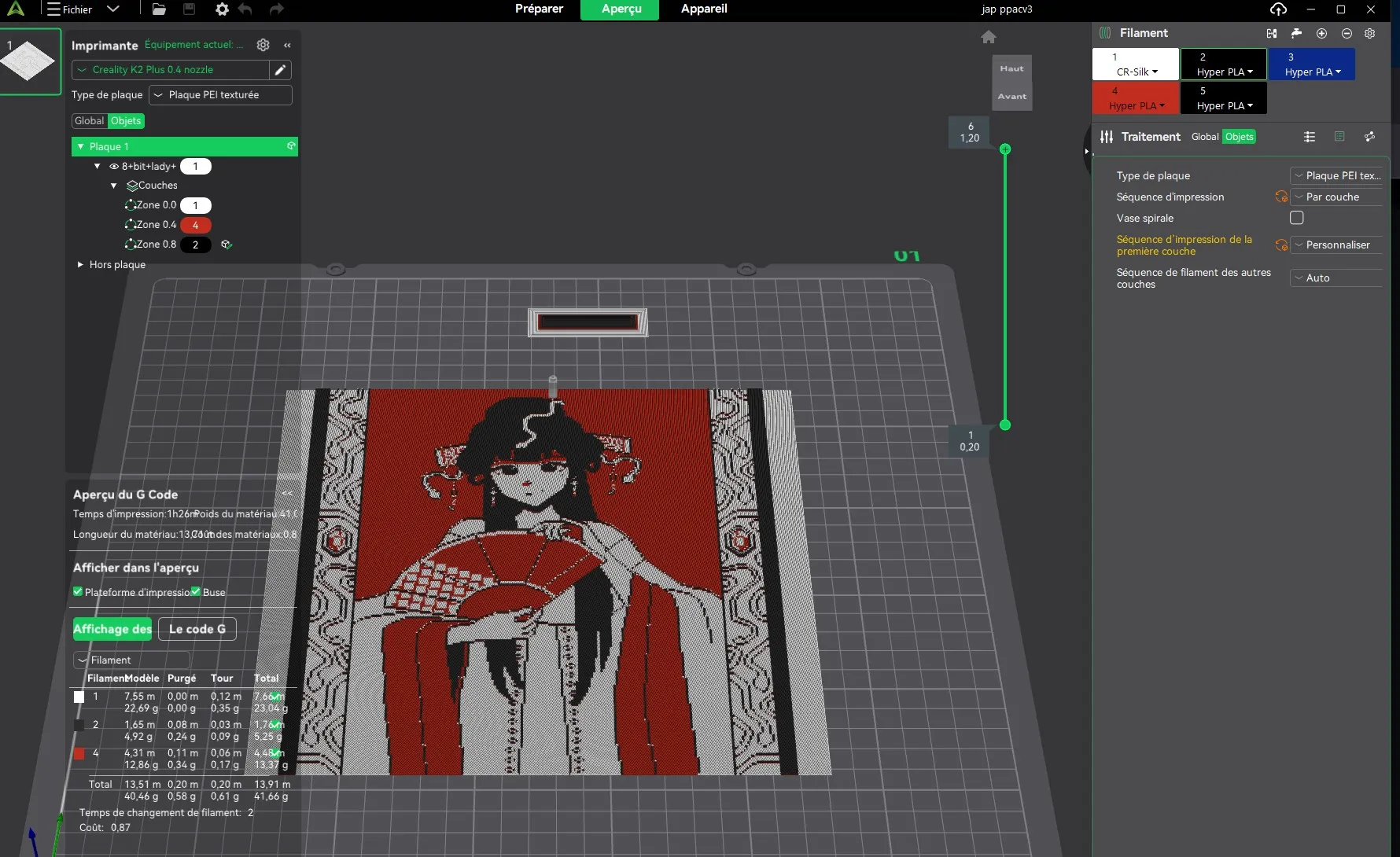The height and width of the screenshot is (857, 1400).
Task: Click the list view icon in Traitement header
Action: [x=1310, y=137]
